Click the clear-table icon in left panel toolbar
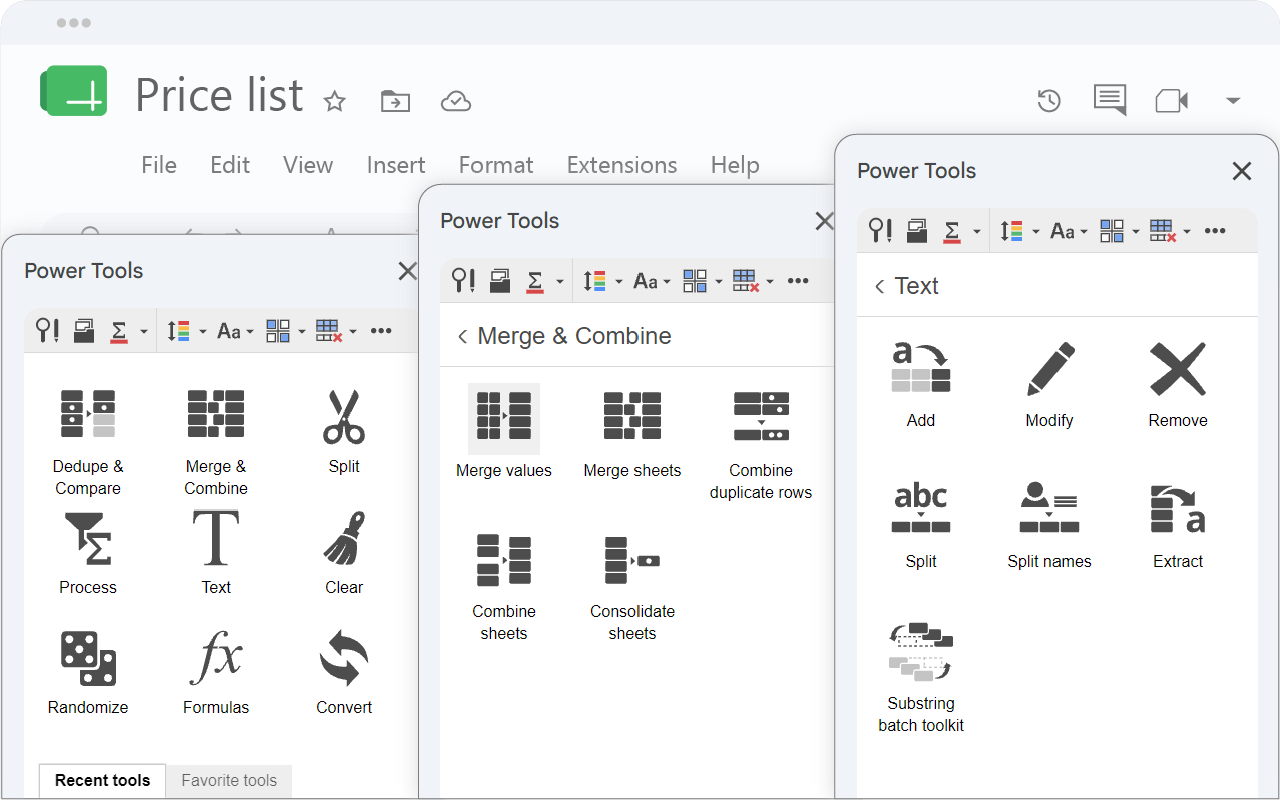1280x800 pixels. point(329,331)
